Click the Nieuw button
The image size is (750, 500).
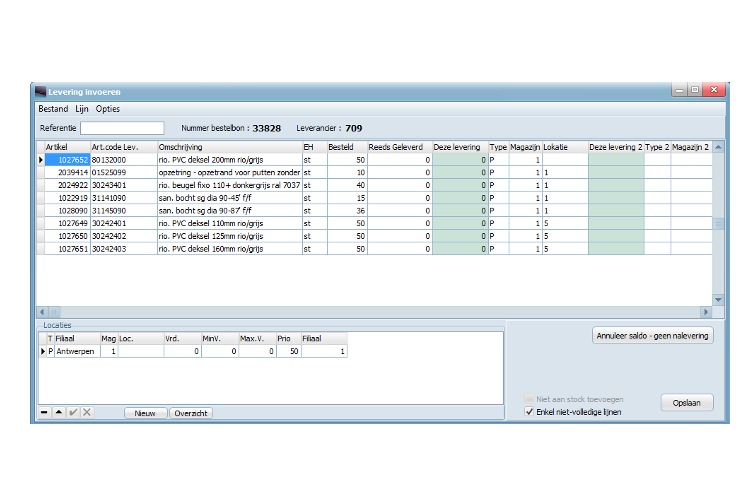(x=145, y=413)
